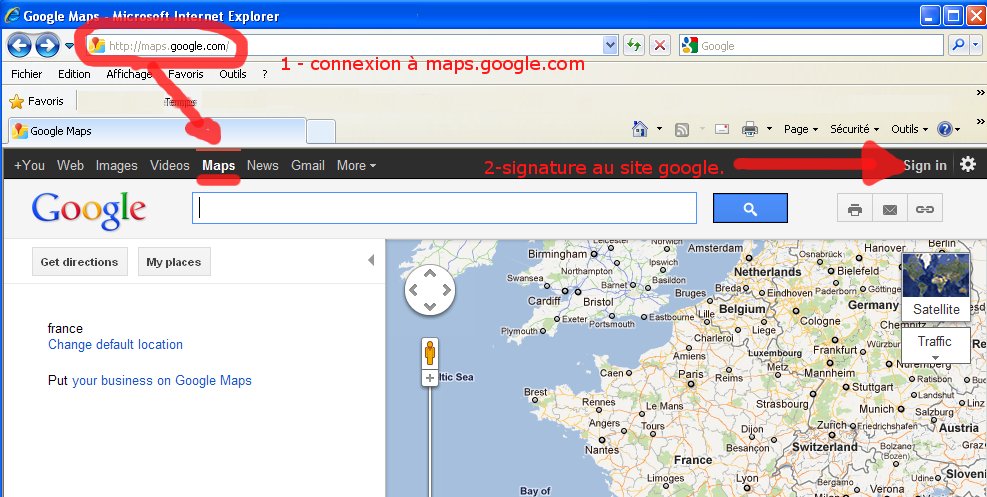
Task: Open a new blank tab
Action: coord(320,131)
